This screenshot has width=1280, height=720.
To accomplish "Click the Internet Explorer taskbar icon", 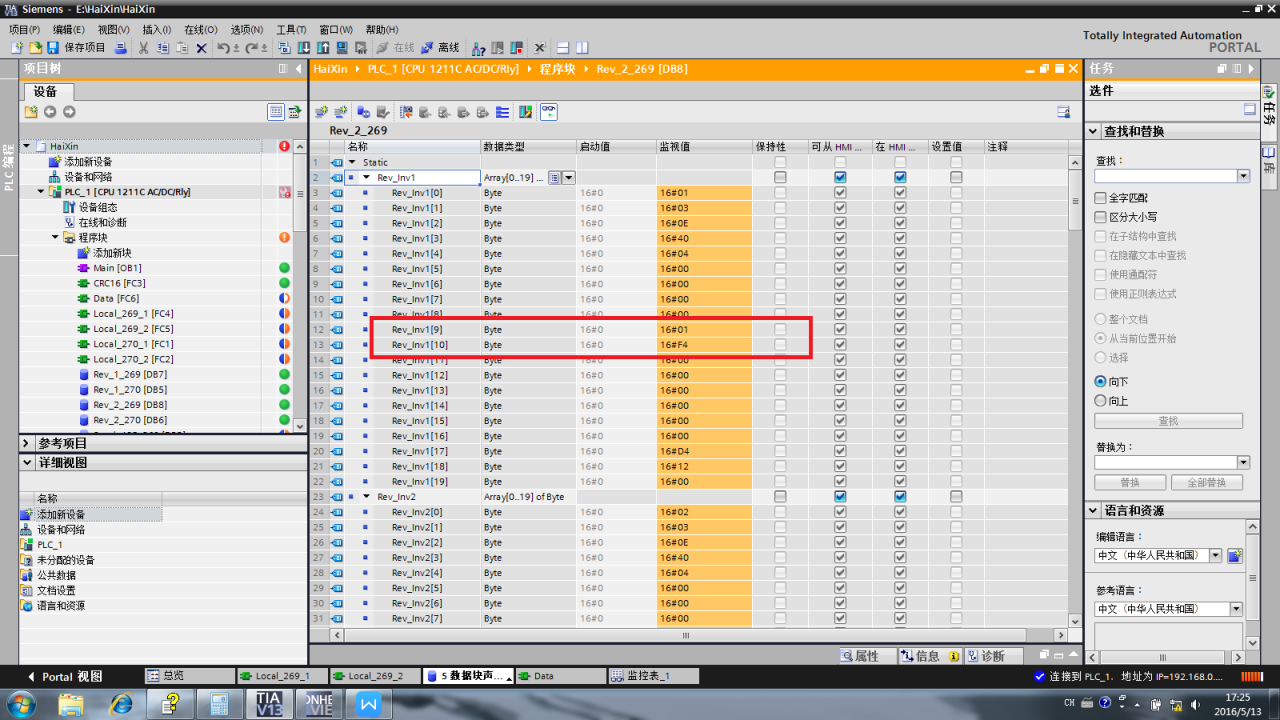I will coord(120,704).
